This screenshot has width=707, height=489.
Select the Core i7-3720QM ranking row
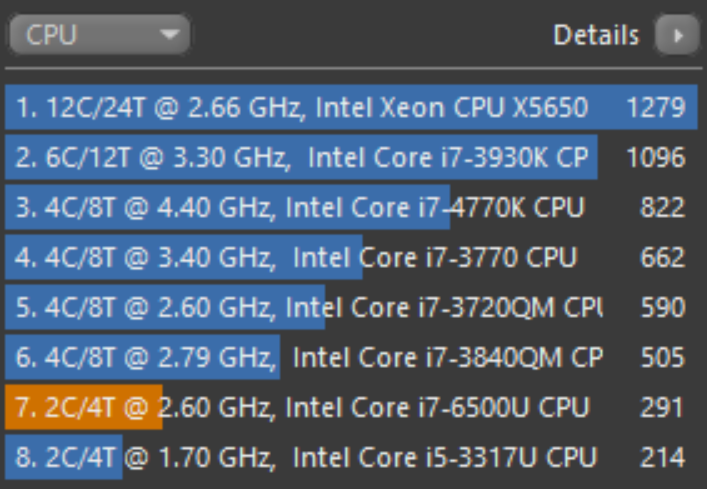click(x=351, y=307)
